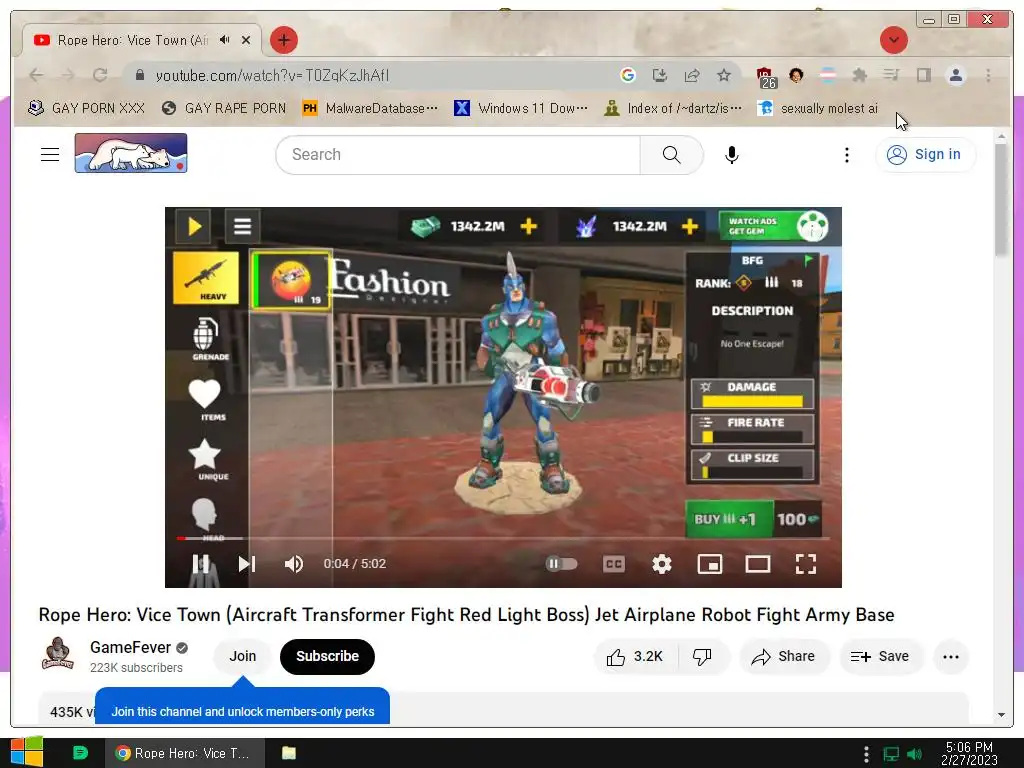
Task: Open more actions ellipsis below the video
Action: 951,656
